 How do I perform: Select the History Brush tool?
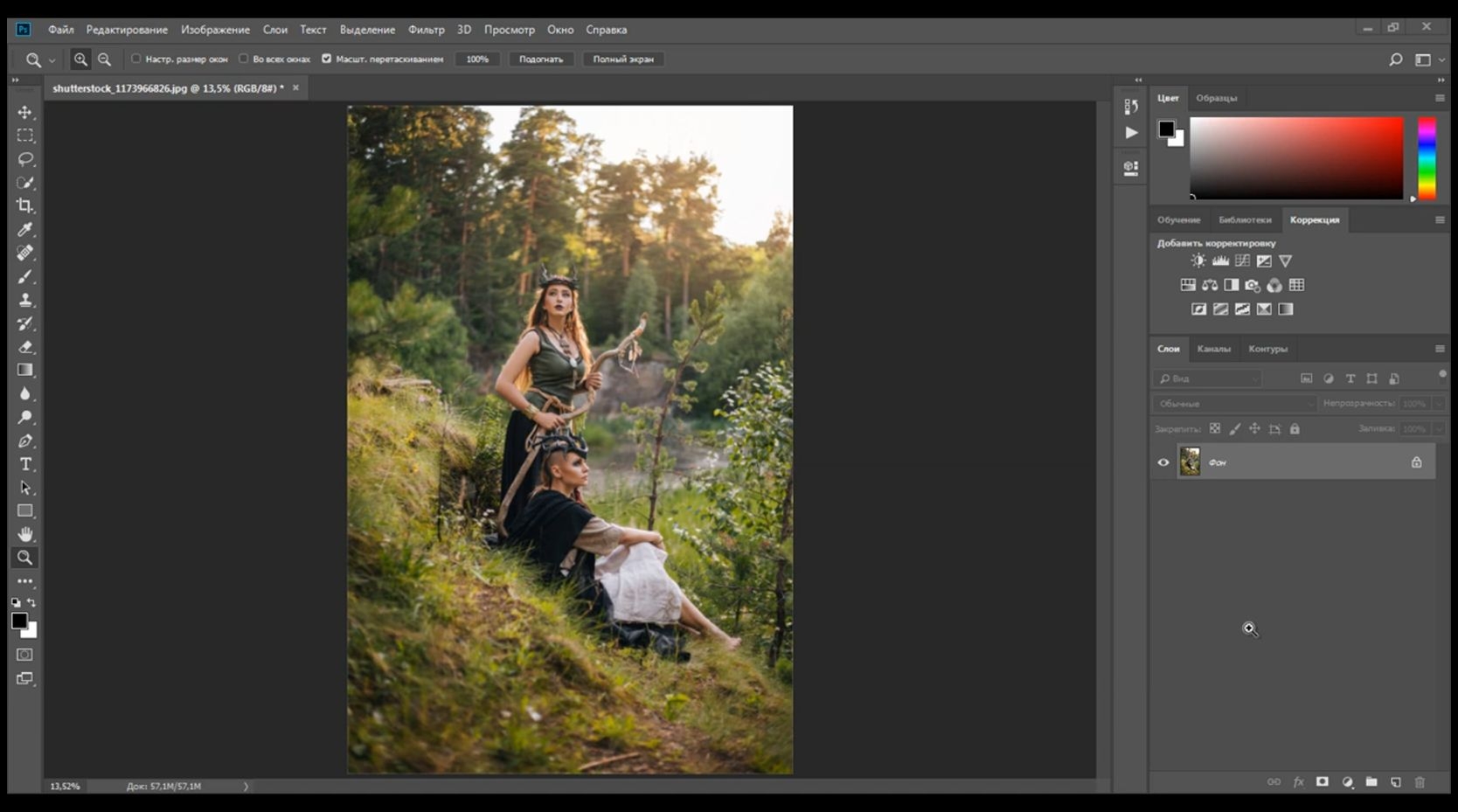(25, 323)
